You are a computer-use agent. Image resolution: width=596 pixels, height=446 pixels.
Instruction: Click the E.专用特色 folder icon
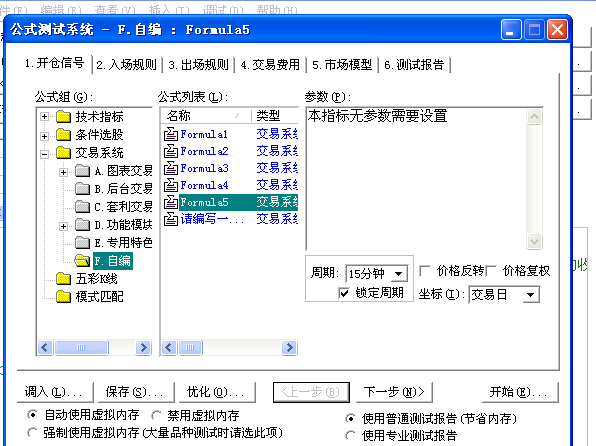tap(82, 243)
